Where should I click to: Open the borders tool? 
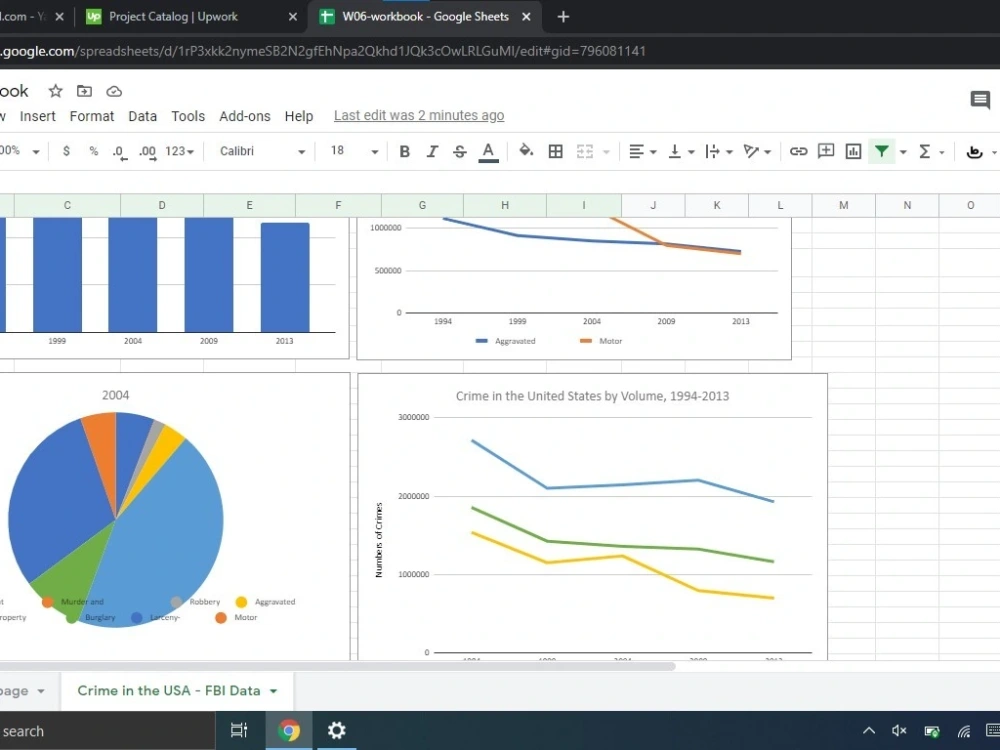(x=555, y=151)
